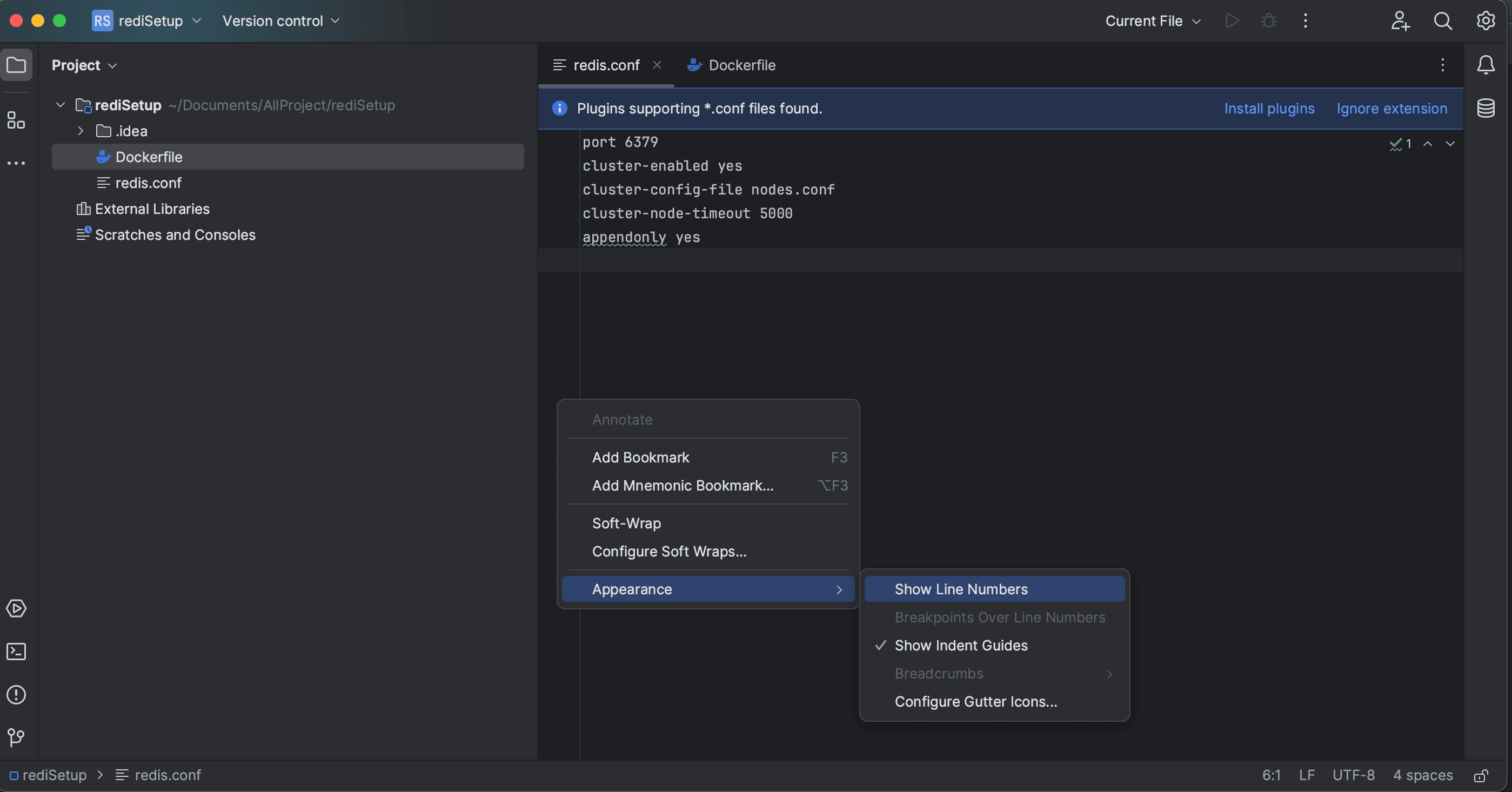Select Add Bookmark menu item
This screenshot has height=792, width=1512.
[708, 458]
